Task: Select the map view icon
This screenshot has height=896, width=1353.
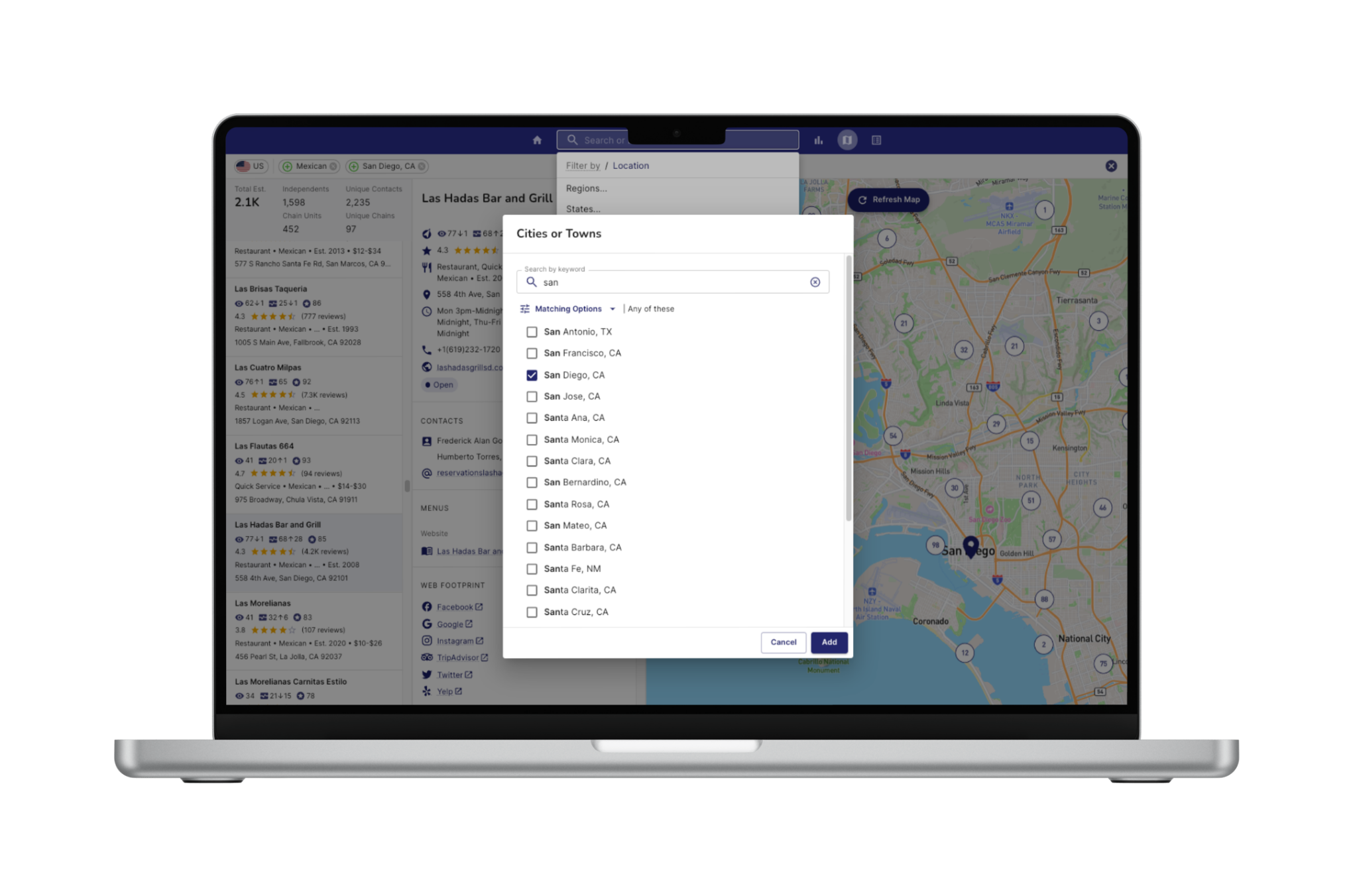Action: (847, 140)
